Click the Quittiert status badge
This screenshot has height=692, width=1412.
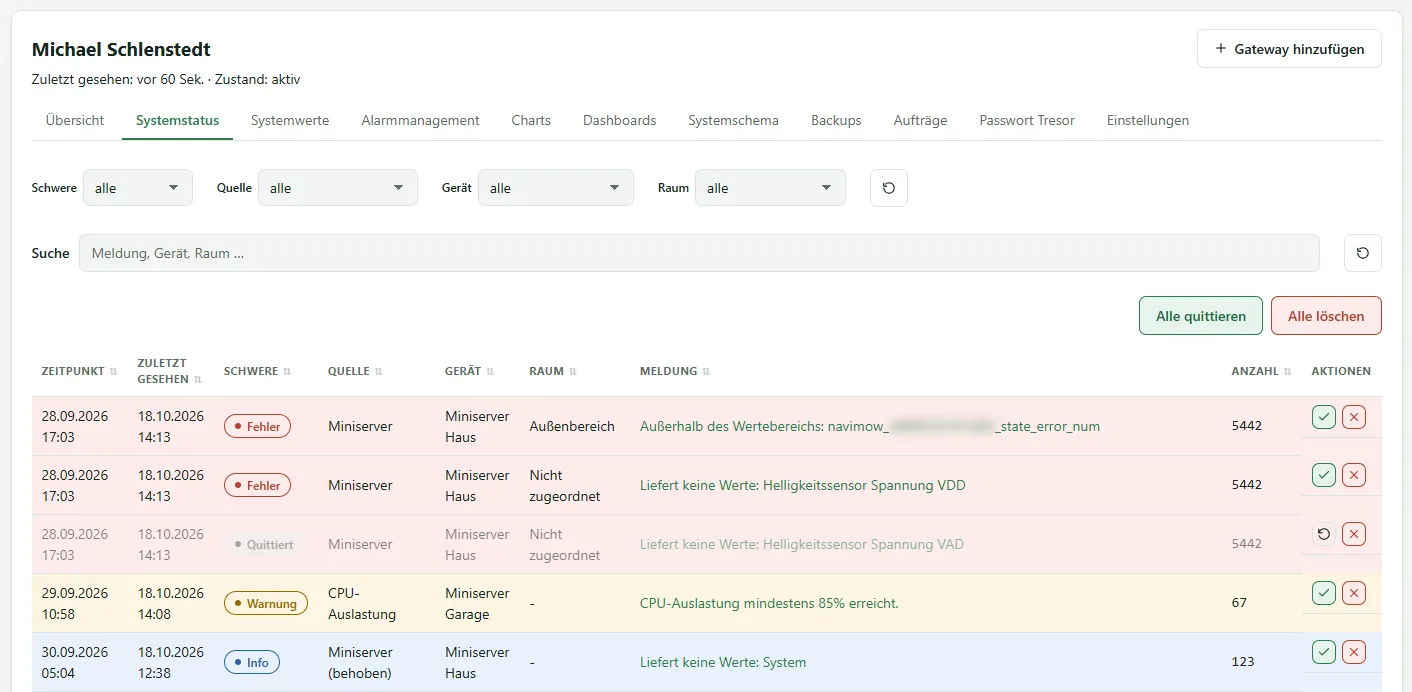point(263,544)
